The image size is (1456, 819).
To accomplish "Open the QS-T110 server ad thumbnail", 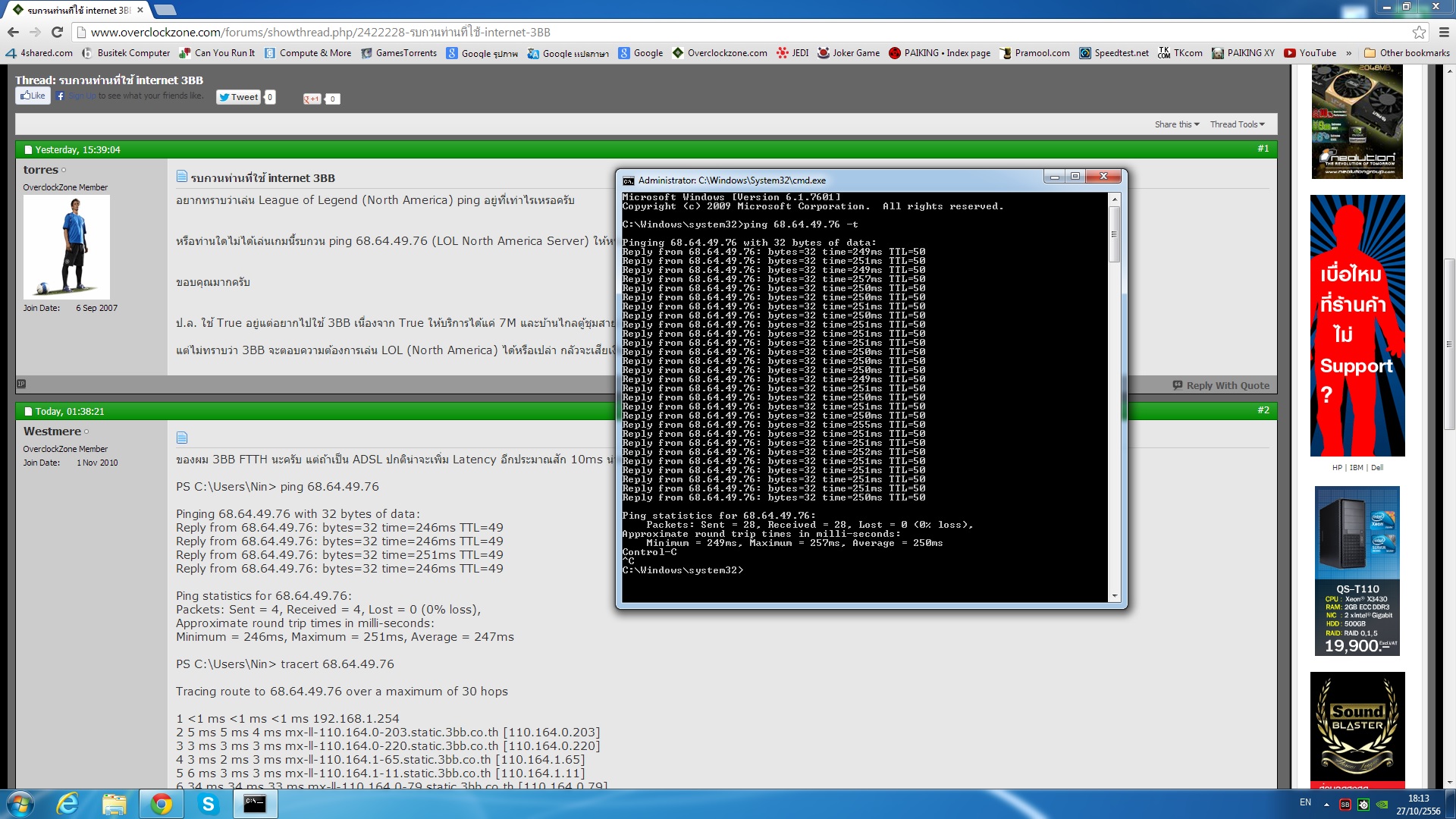I will tap(1357, 570).
